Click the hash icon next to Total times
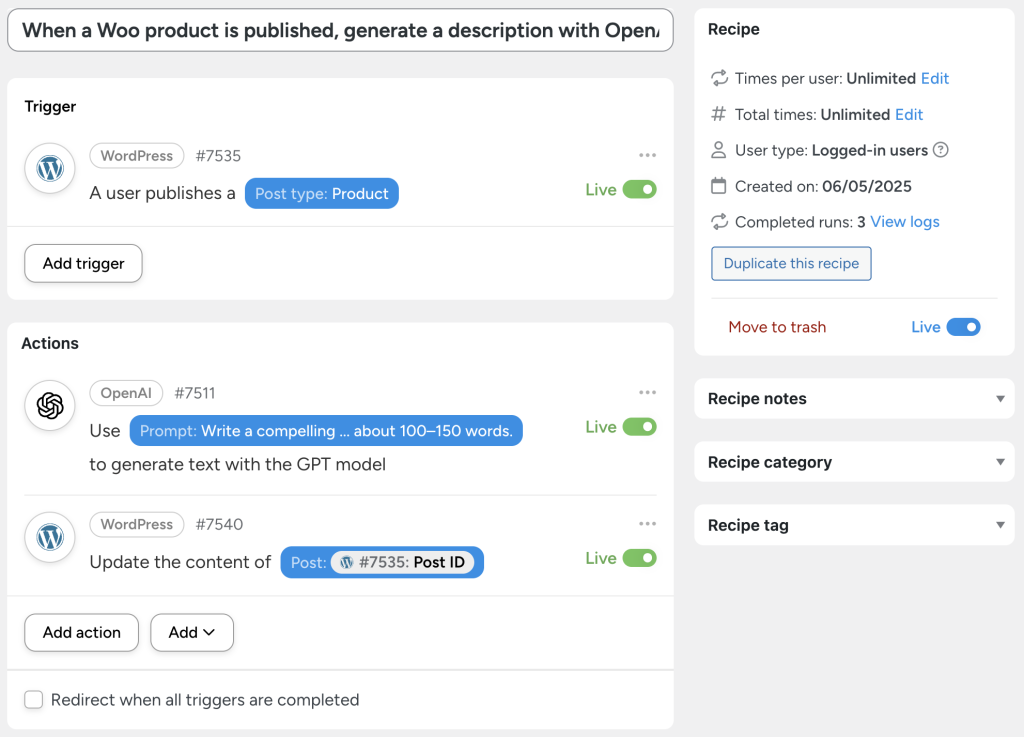Viewport: 1024px width, 737px height. click(718, 114)
